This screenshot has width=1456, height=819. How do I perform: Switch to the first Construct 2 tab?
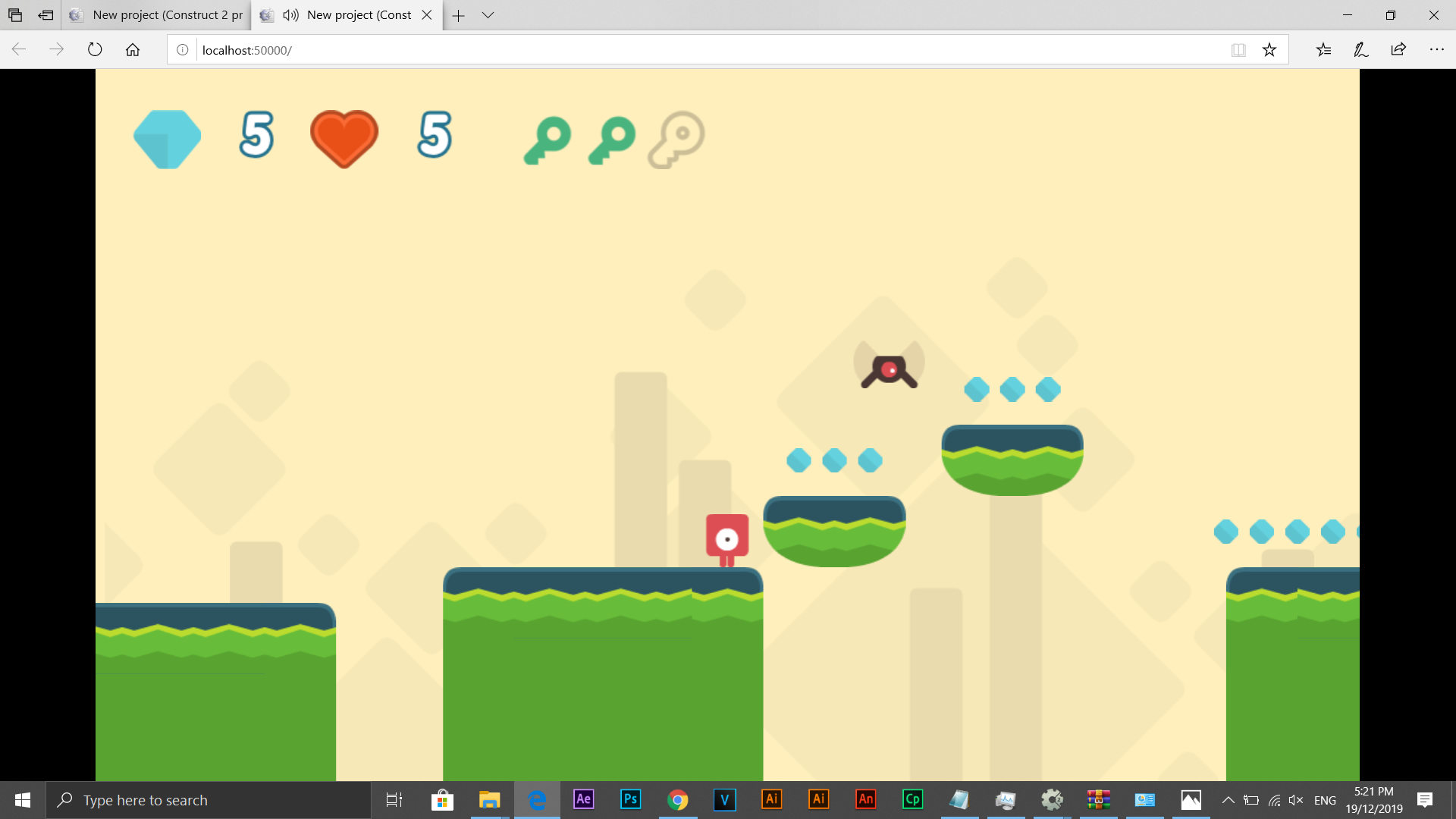coord(155,15)
